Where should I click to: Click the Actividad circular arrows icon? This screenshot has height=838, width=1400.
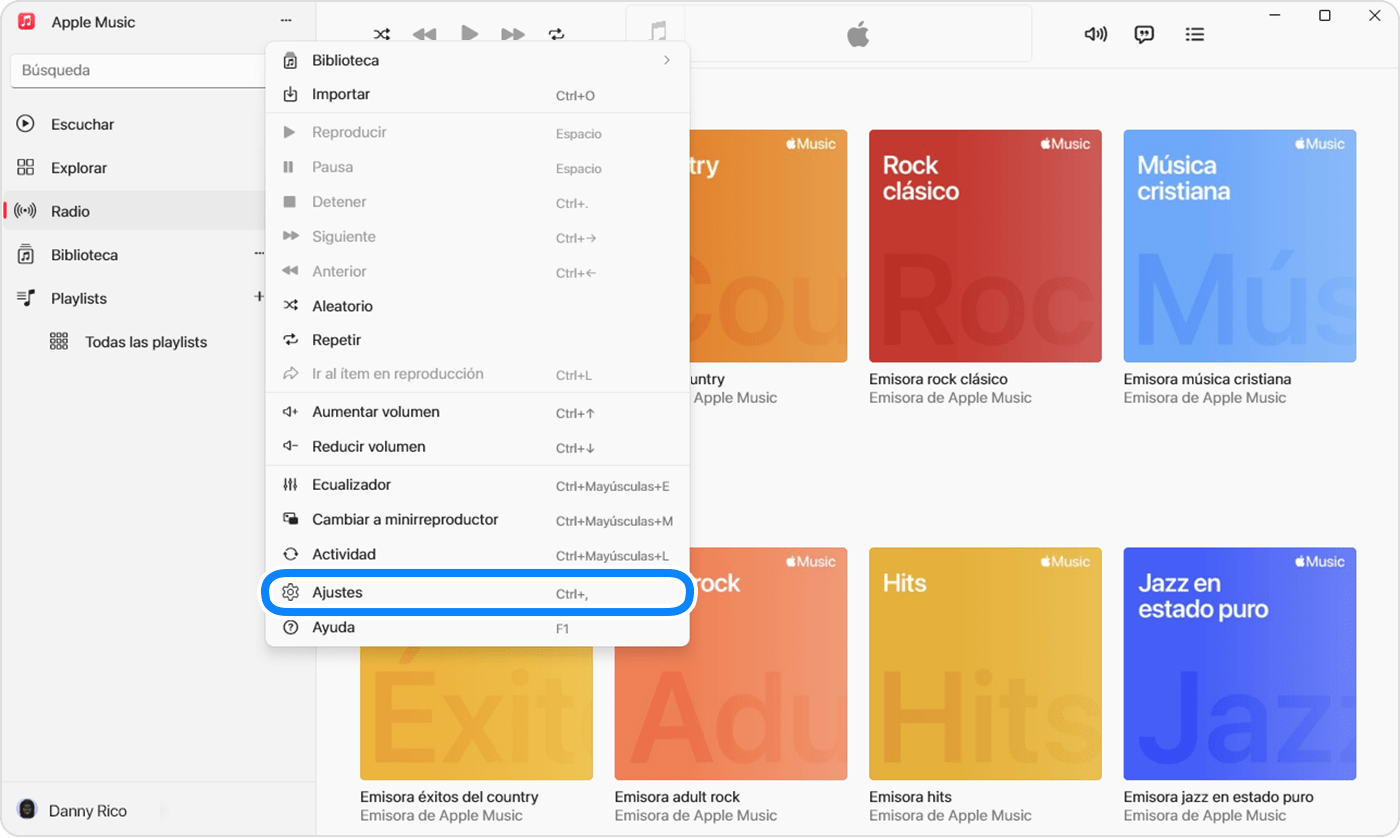tap(291, 554)
